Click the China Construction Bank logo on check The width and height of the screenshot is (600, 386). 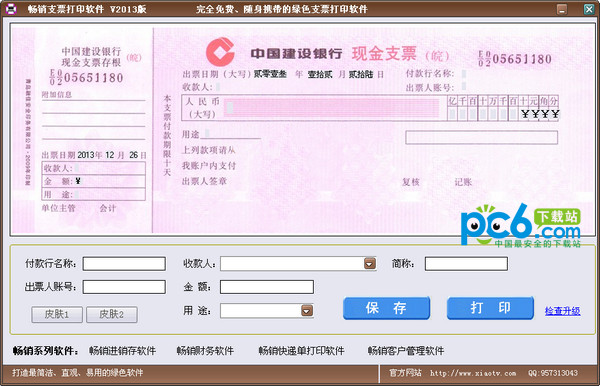(x=220, y=52)
